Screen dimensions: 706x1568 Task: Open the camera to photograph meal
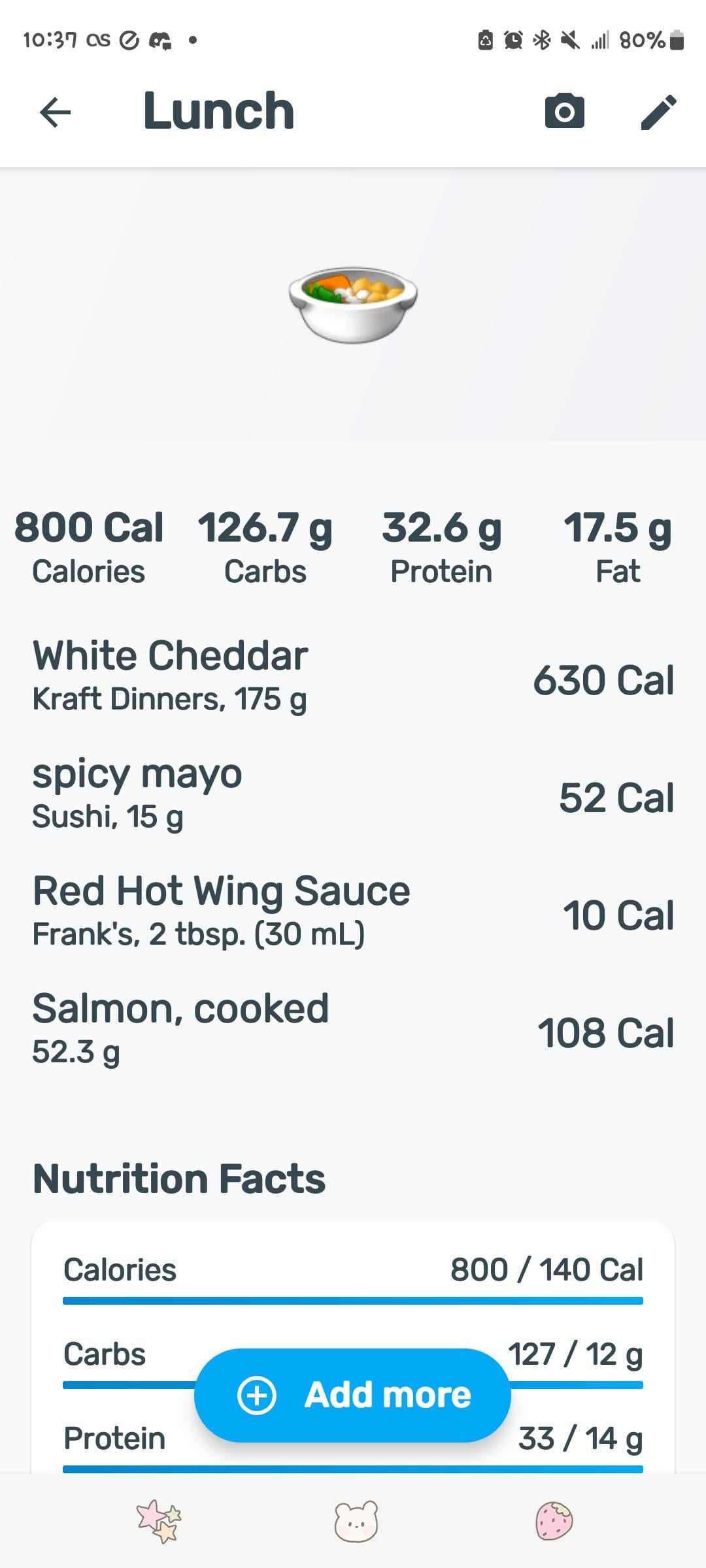pyautogui.click(x=564, y=111)
